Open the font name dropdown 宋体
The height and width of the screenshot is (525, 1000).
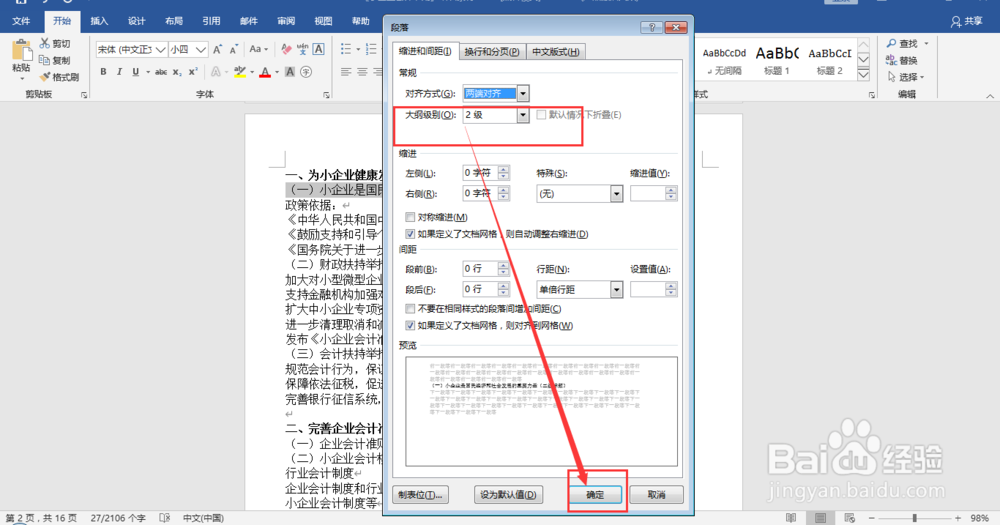(160, 49)
